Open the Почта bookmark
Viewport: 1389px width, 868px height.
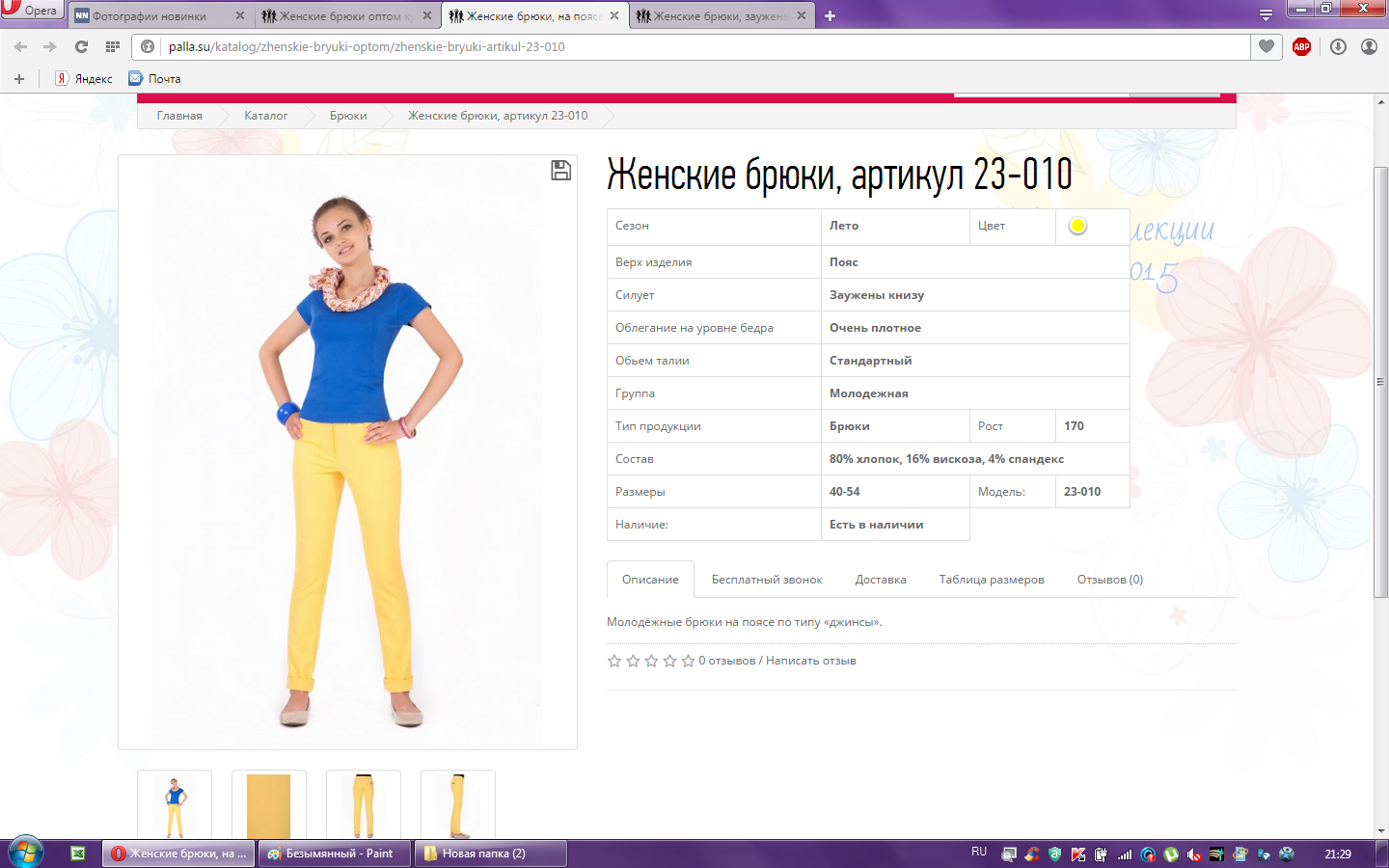(155, 79)
